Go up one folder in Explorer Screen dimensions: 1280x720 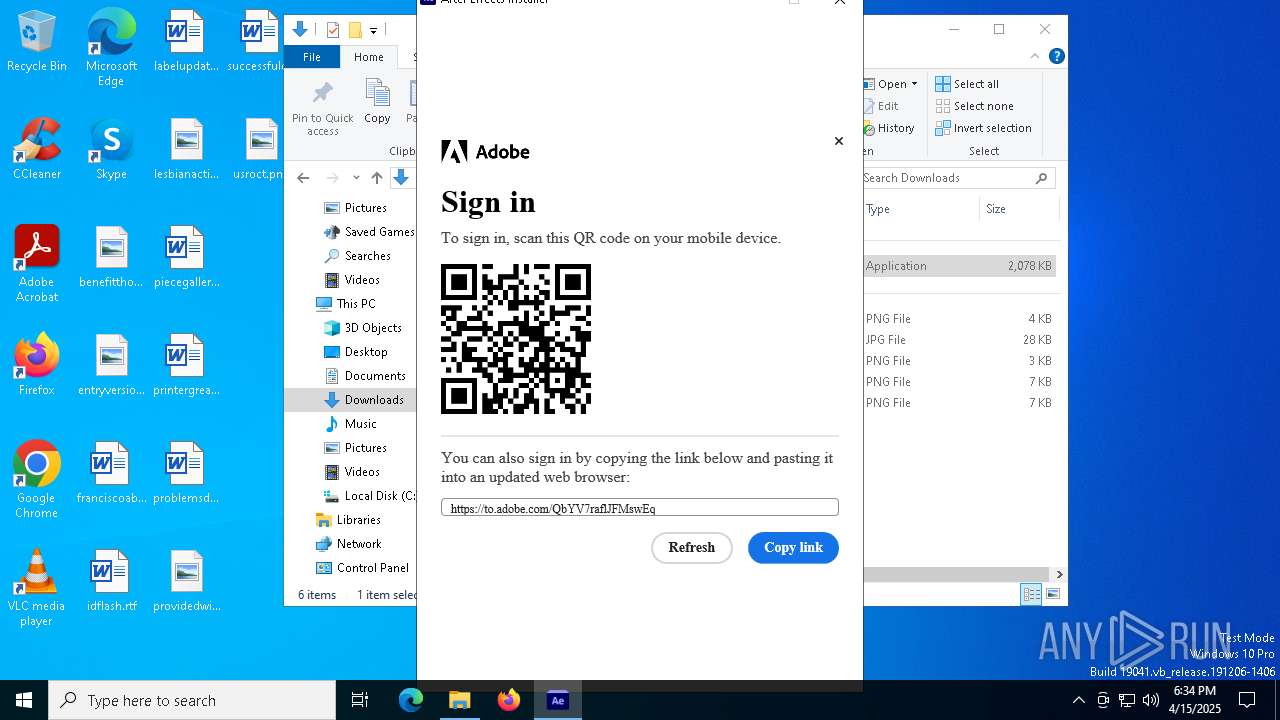[x=376, y=178]
